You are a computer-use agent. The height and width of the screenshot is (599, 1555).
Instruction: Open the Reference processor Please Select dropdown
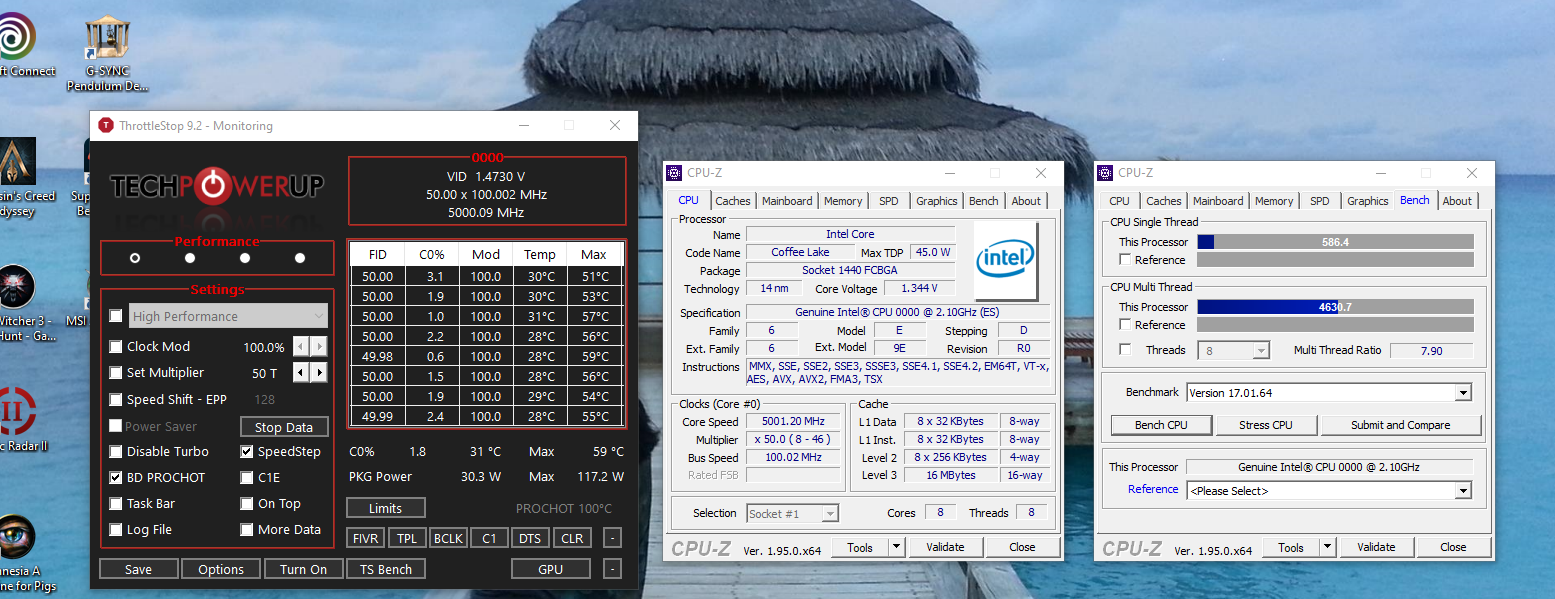coord(1329,491)
